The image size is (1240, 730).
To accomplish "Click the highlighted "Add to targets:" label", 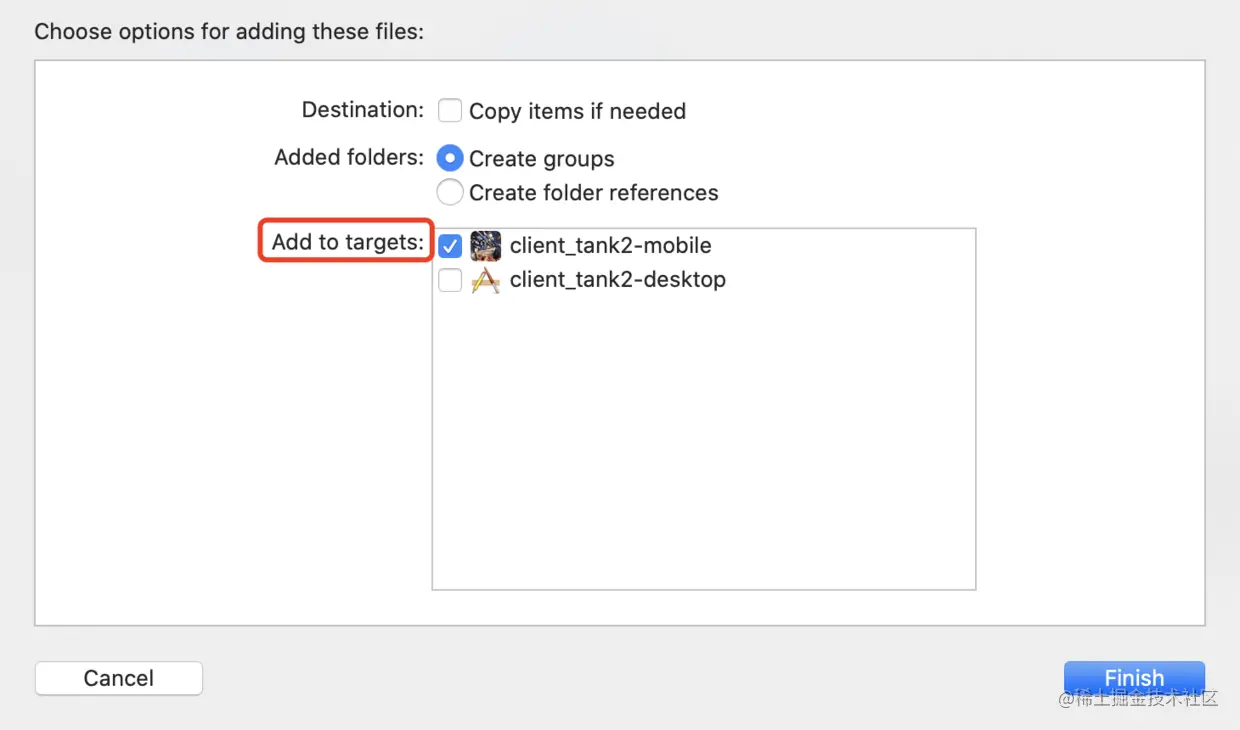I will (x=347, y=242).
